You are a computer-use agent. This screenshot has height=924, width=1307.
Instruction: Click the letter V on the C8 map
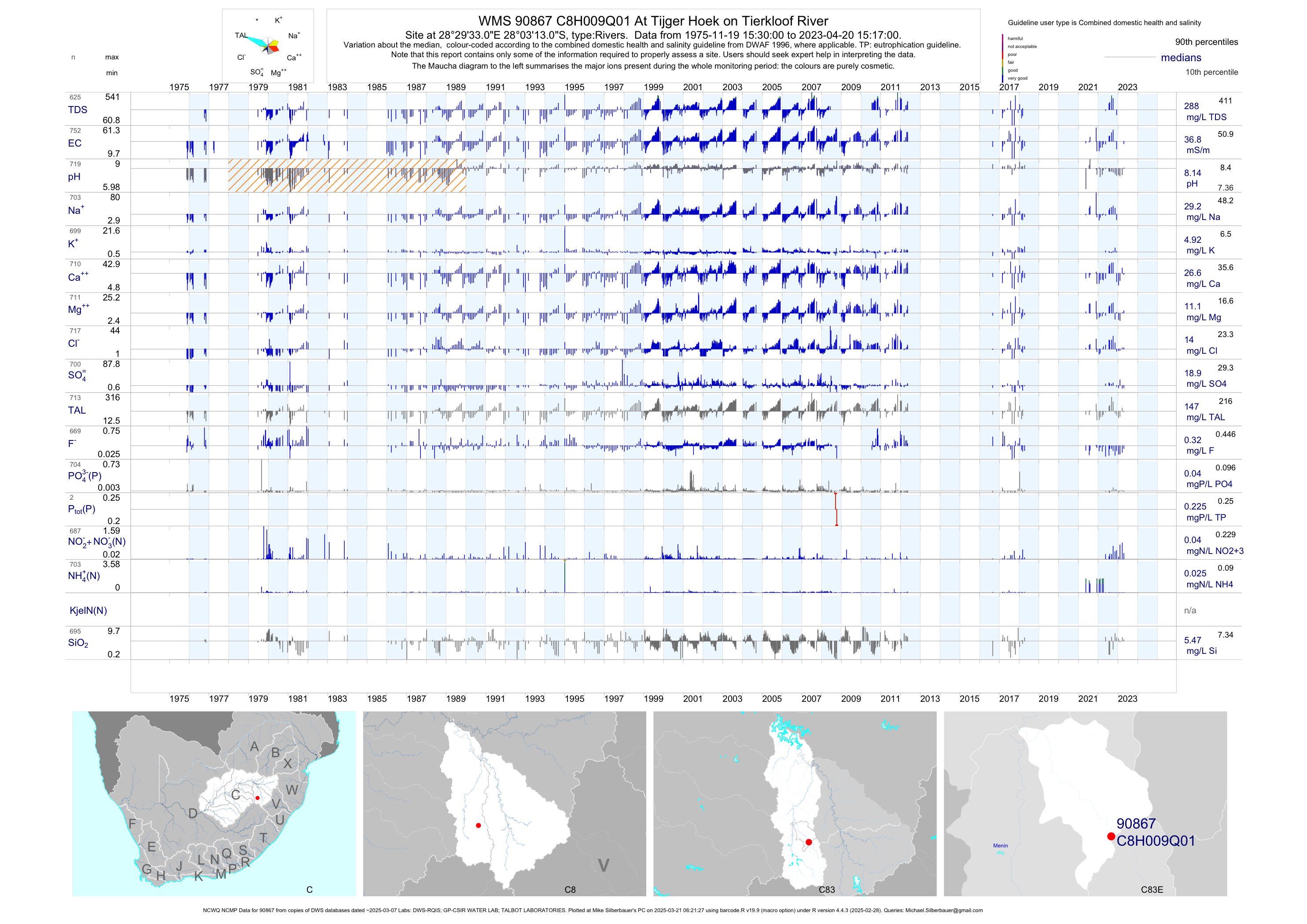click(x=604, y=865)
